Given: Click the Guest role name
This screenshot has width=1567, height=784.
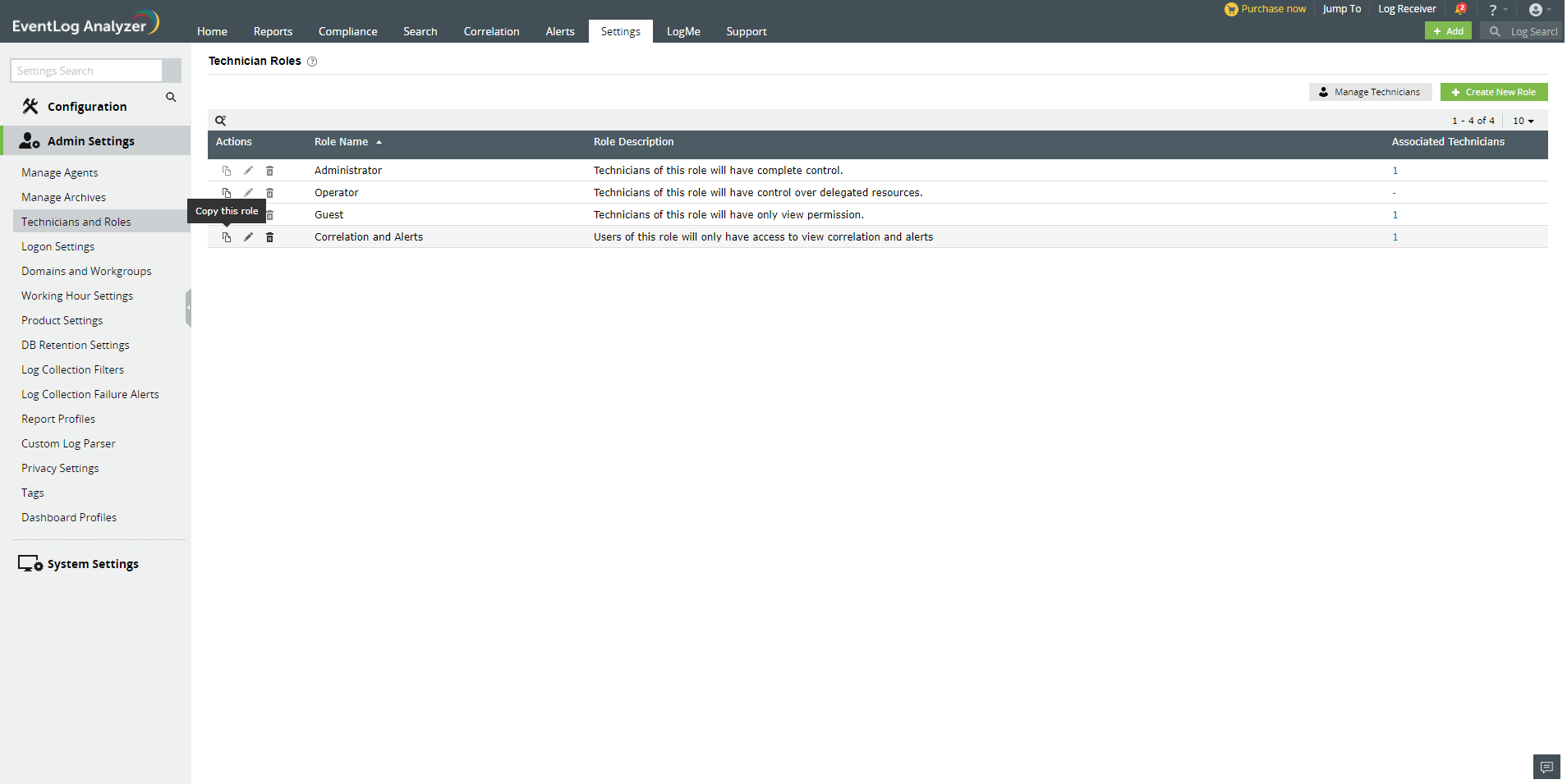Looking at the screenshot, I should pyautogui.click(x=329, y=215).
